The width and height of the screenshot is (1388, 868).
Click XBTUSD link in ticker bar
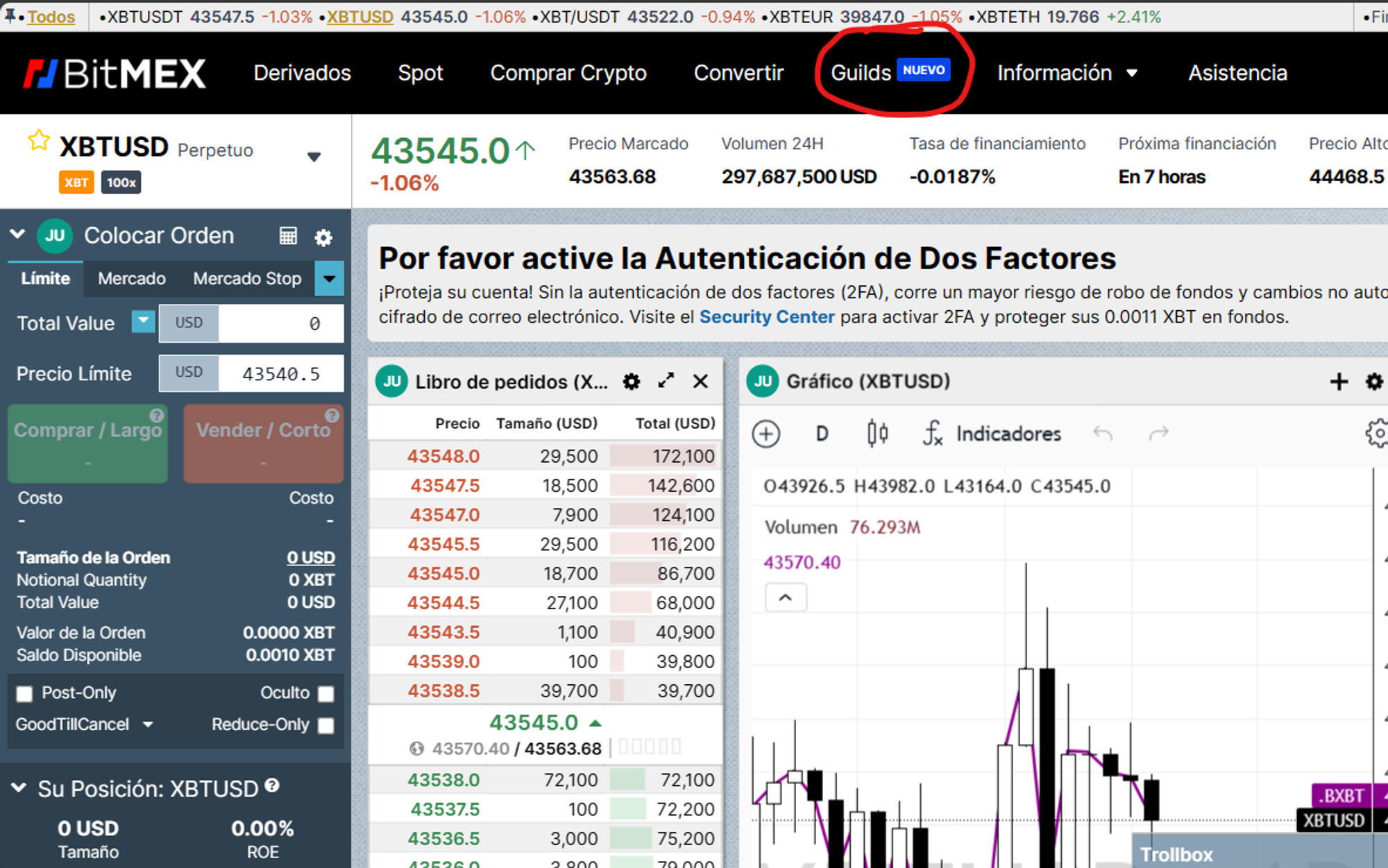(359, 17)
